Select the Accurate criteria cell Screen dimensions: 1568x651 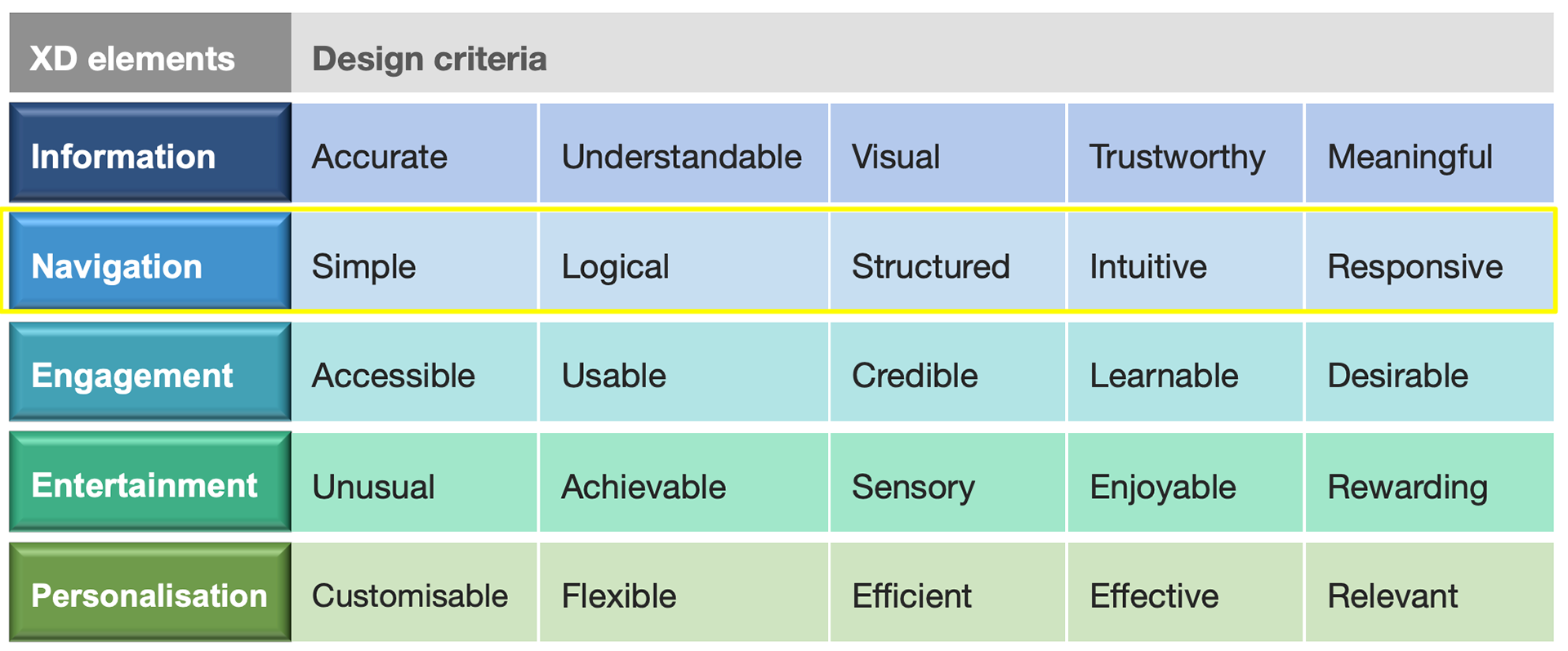point(415,153)
